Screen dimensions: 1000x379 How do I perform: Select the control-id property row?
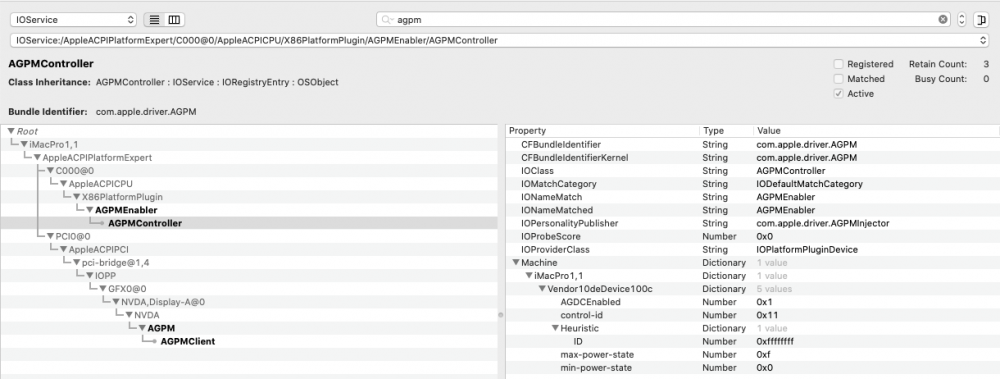click(753, 315)
